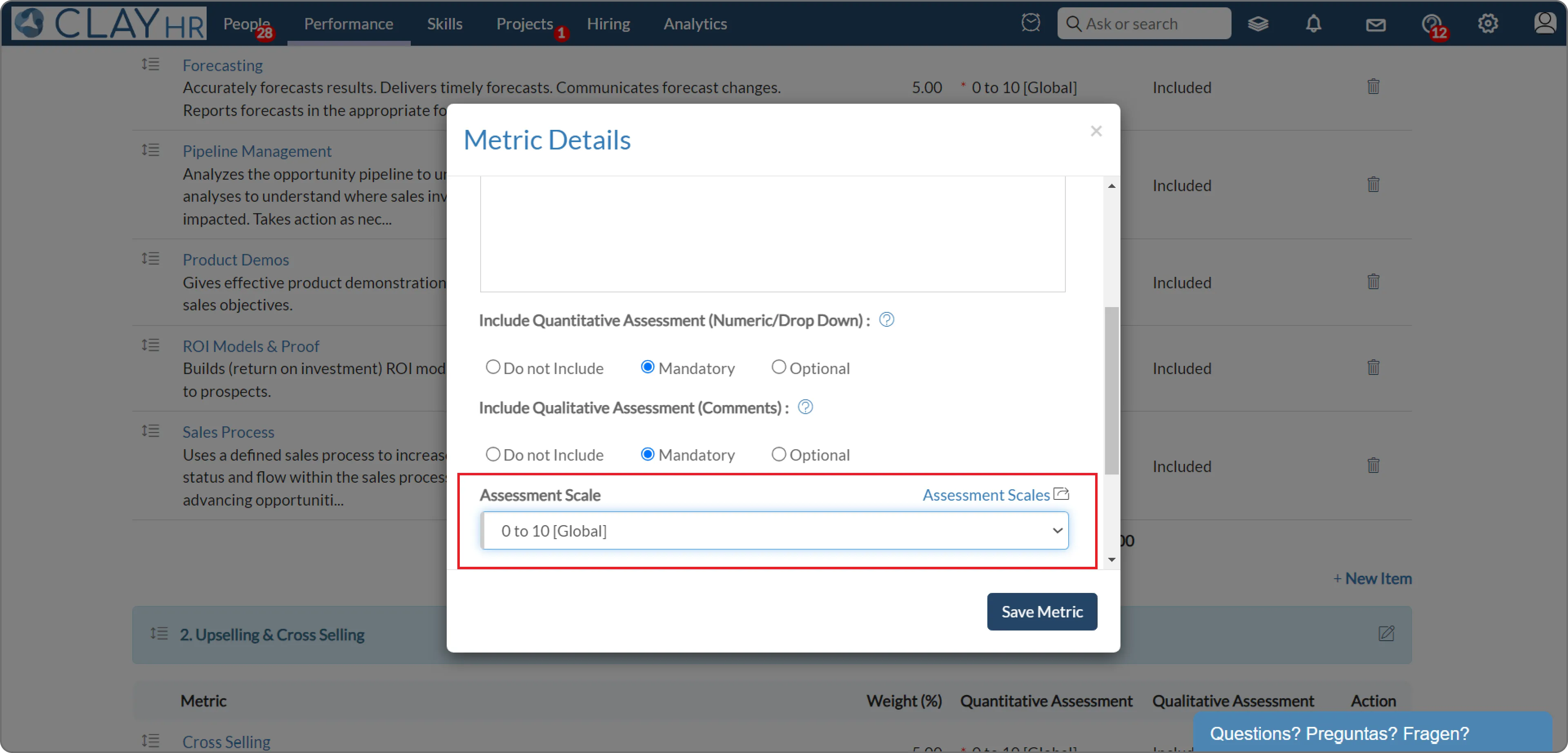Click the Save Metric button
Image resolution: width=1568 pixels, height=753 pixels.
pyautogui.click(x=1042, y=611)
